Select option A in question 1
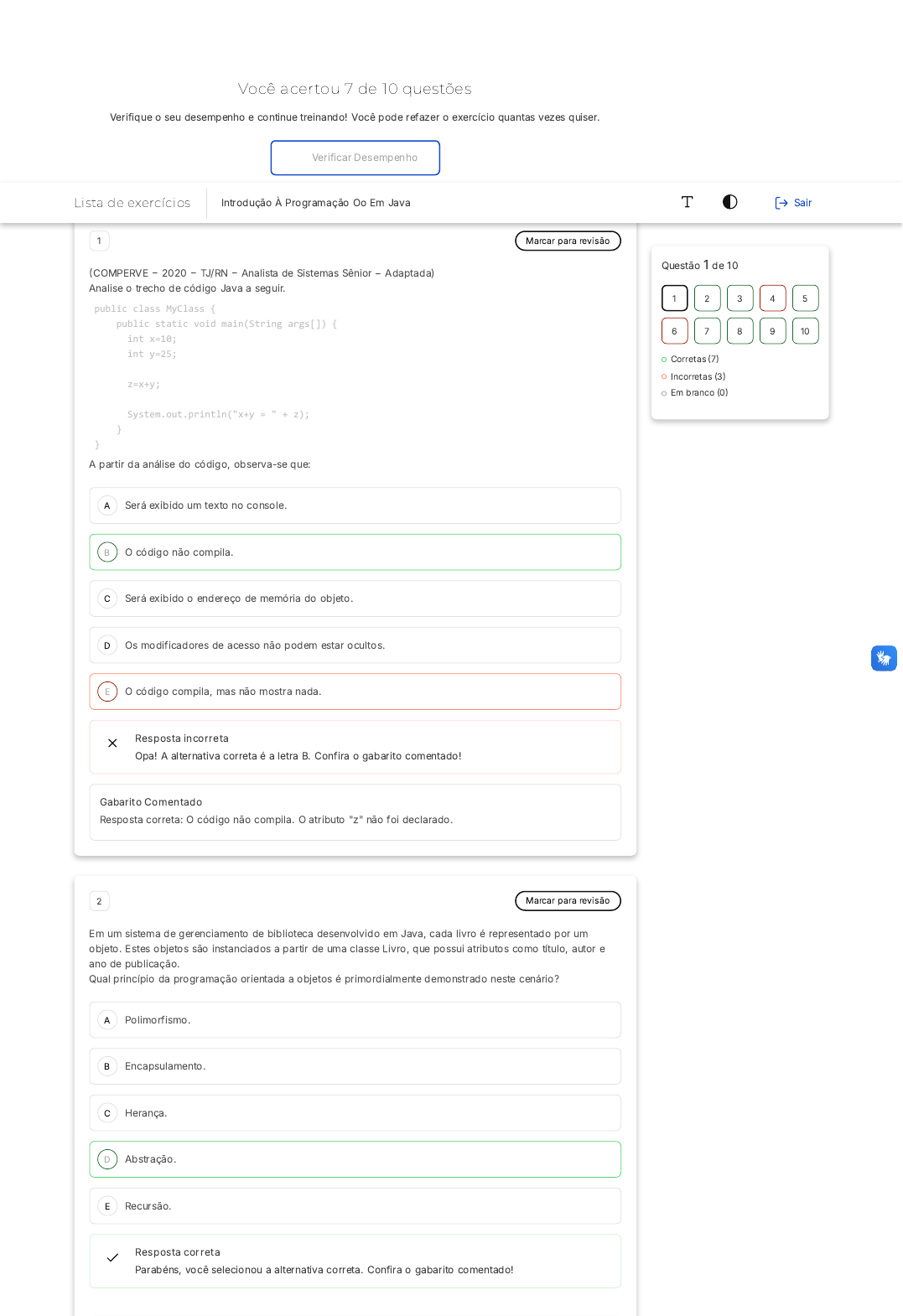The height and width of the screenshot is (1316, 903). click(355, 505)
